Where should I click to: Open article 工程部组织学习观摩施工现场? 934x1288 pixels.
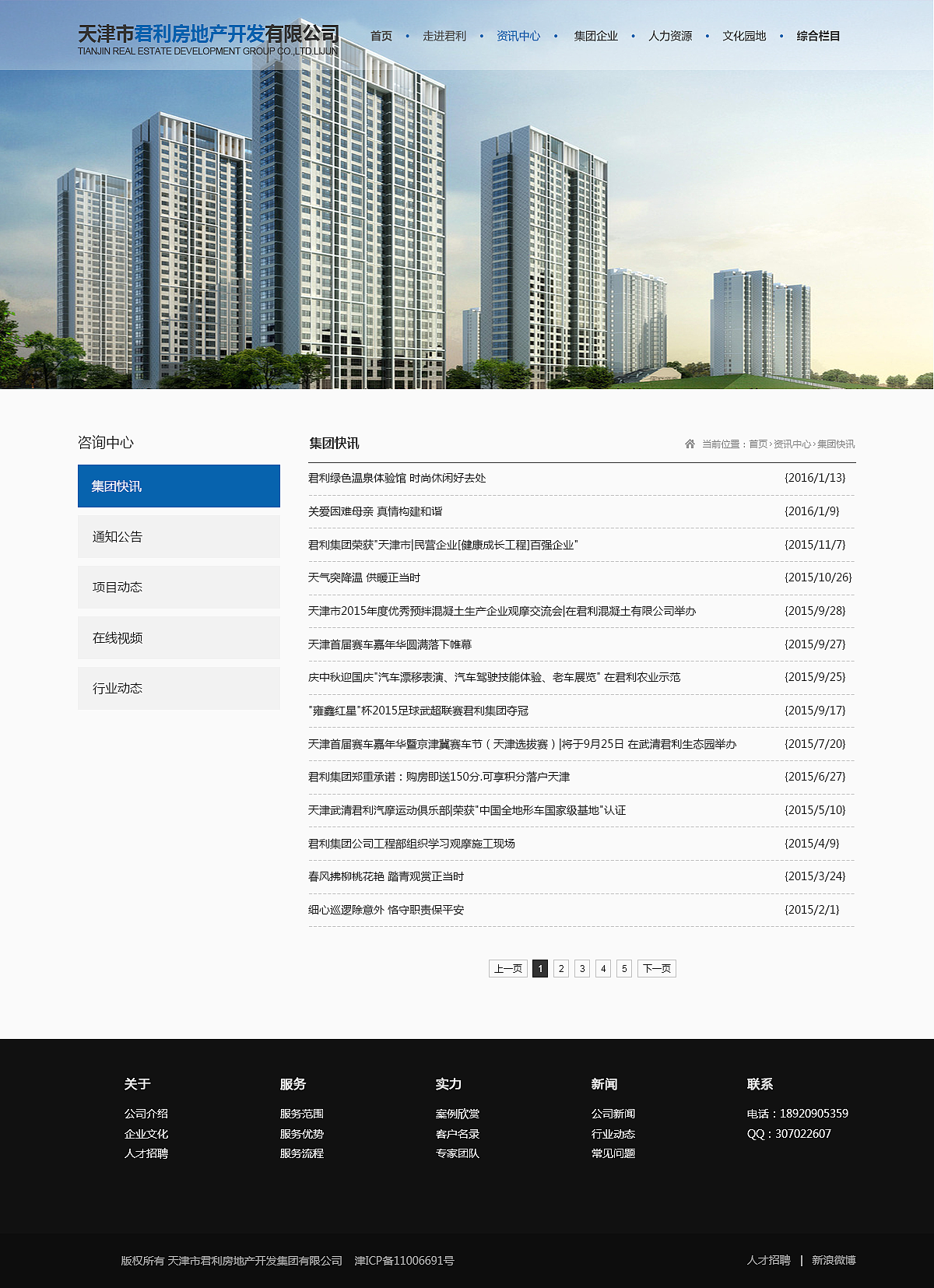pyautogui.click(x=412, y=844)
